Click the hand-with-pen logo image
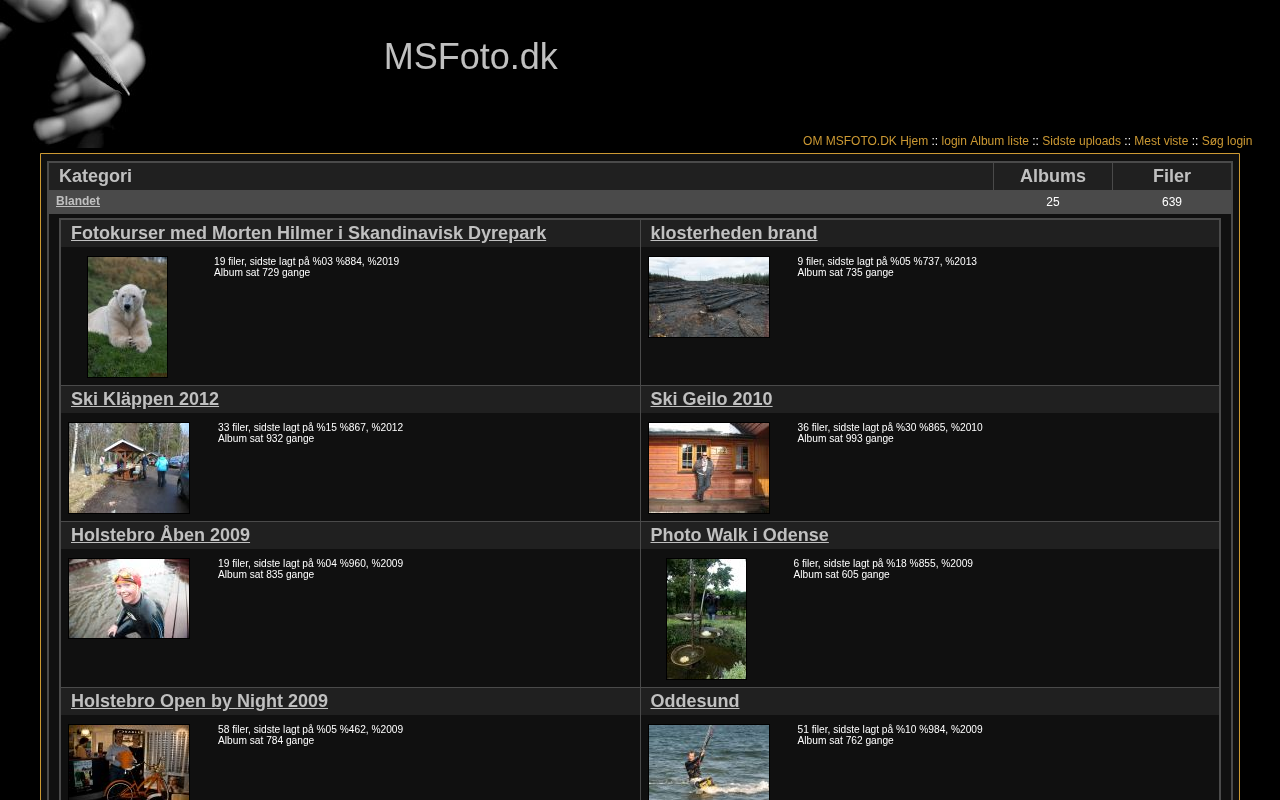This screenshot has height=800, width=1280. point(73,74)
